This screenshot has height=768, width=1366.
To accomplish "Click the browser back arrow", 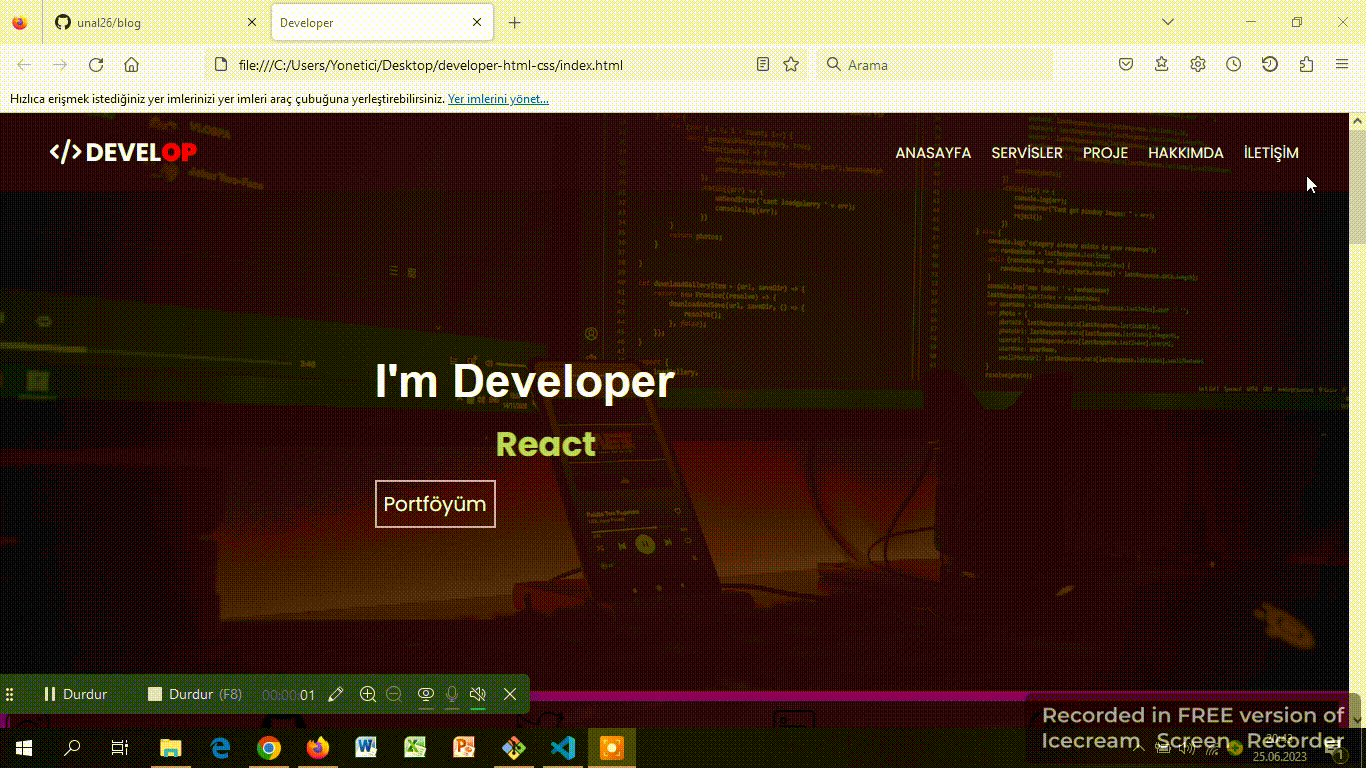I will [x=24, y=65].
